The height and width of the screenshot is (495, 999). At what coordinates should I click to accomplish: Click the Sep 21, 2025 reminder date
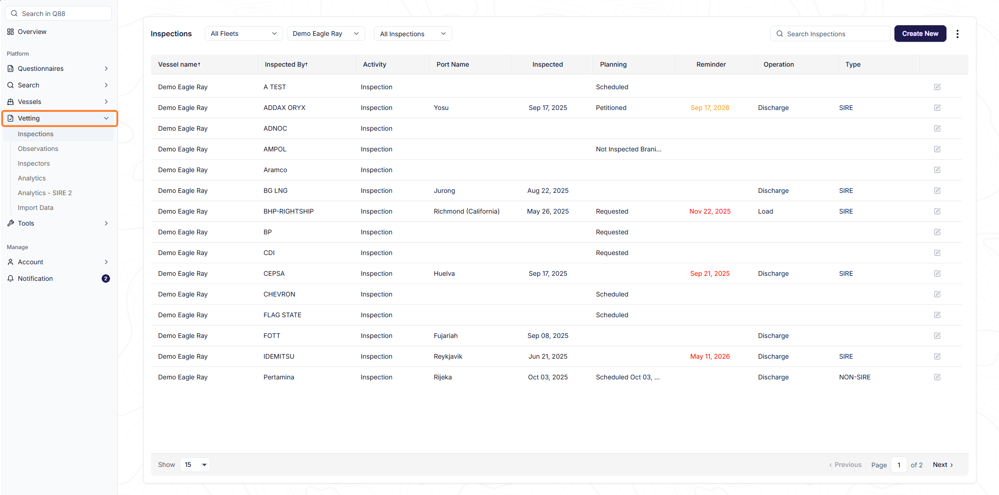pos(710,273)
